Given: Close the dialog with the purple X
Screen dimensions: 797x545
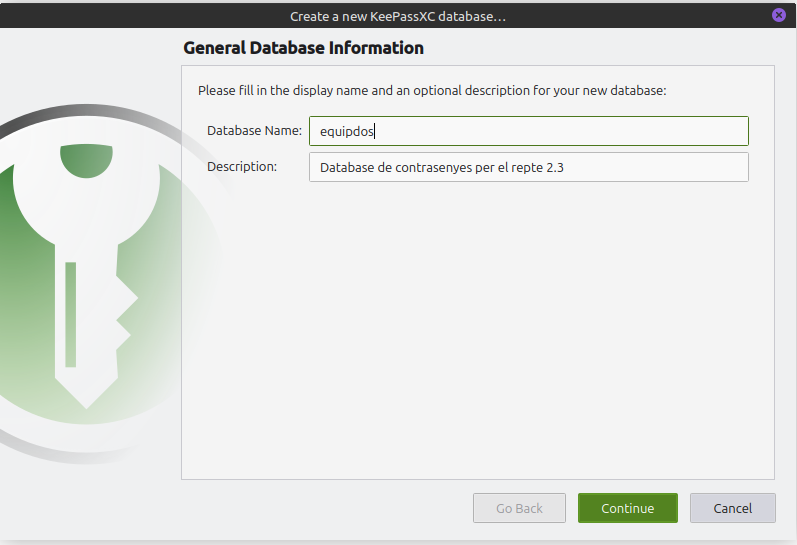Looking at the screenshot, I should [x=779, y=15].
